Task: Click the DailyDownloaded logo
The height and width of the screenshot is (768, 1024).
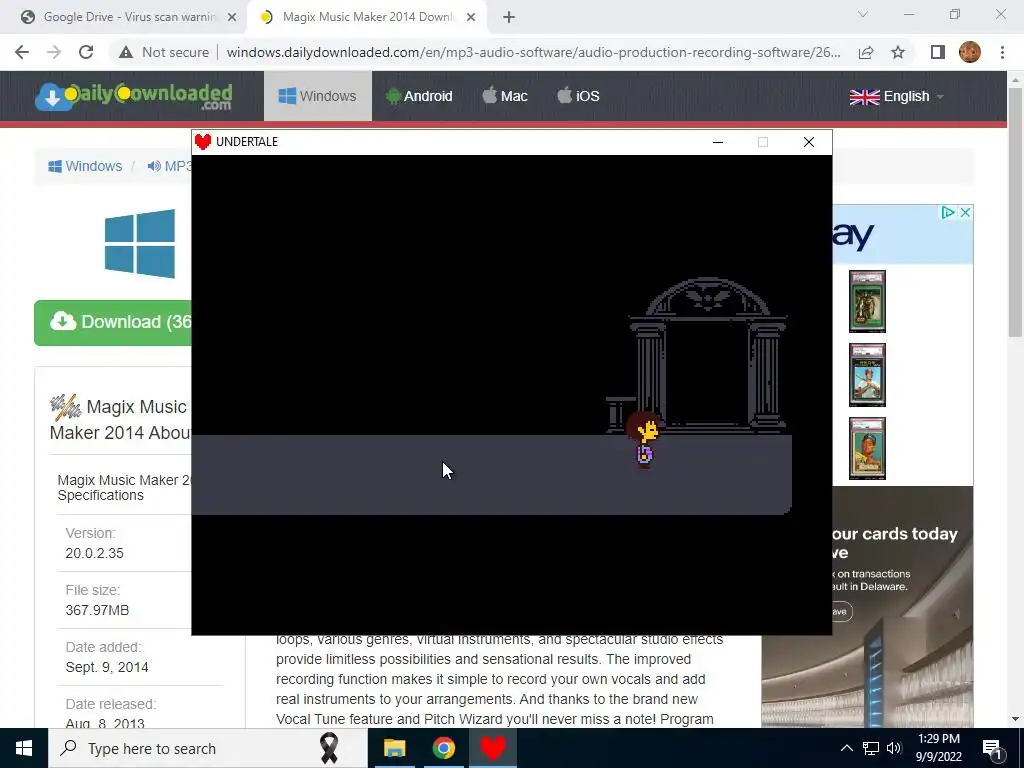Action: tap(134, 96)
